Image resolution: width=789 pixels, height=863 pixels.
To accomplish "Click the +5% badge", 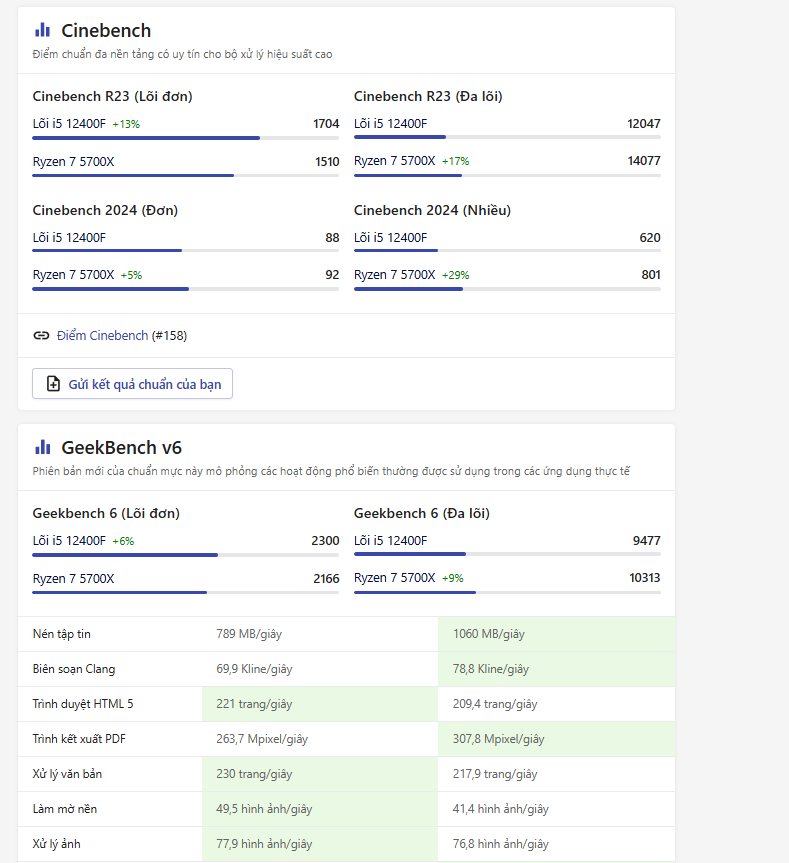I will tap(132, 275).
